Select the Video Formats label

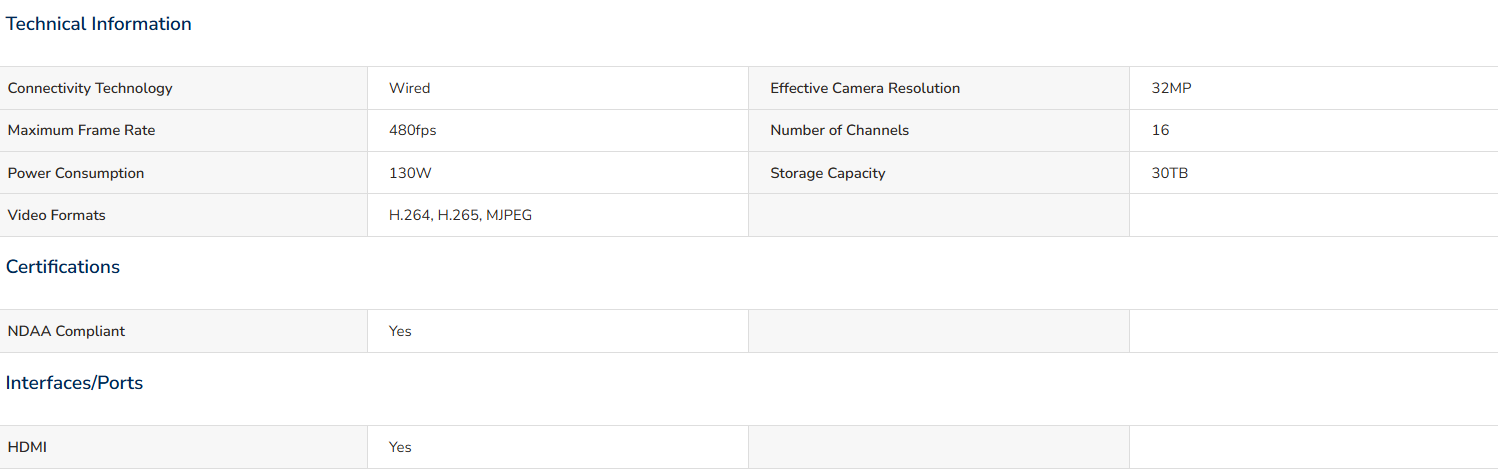[x=57, y=215]
